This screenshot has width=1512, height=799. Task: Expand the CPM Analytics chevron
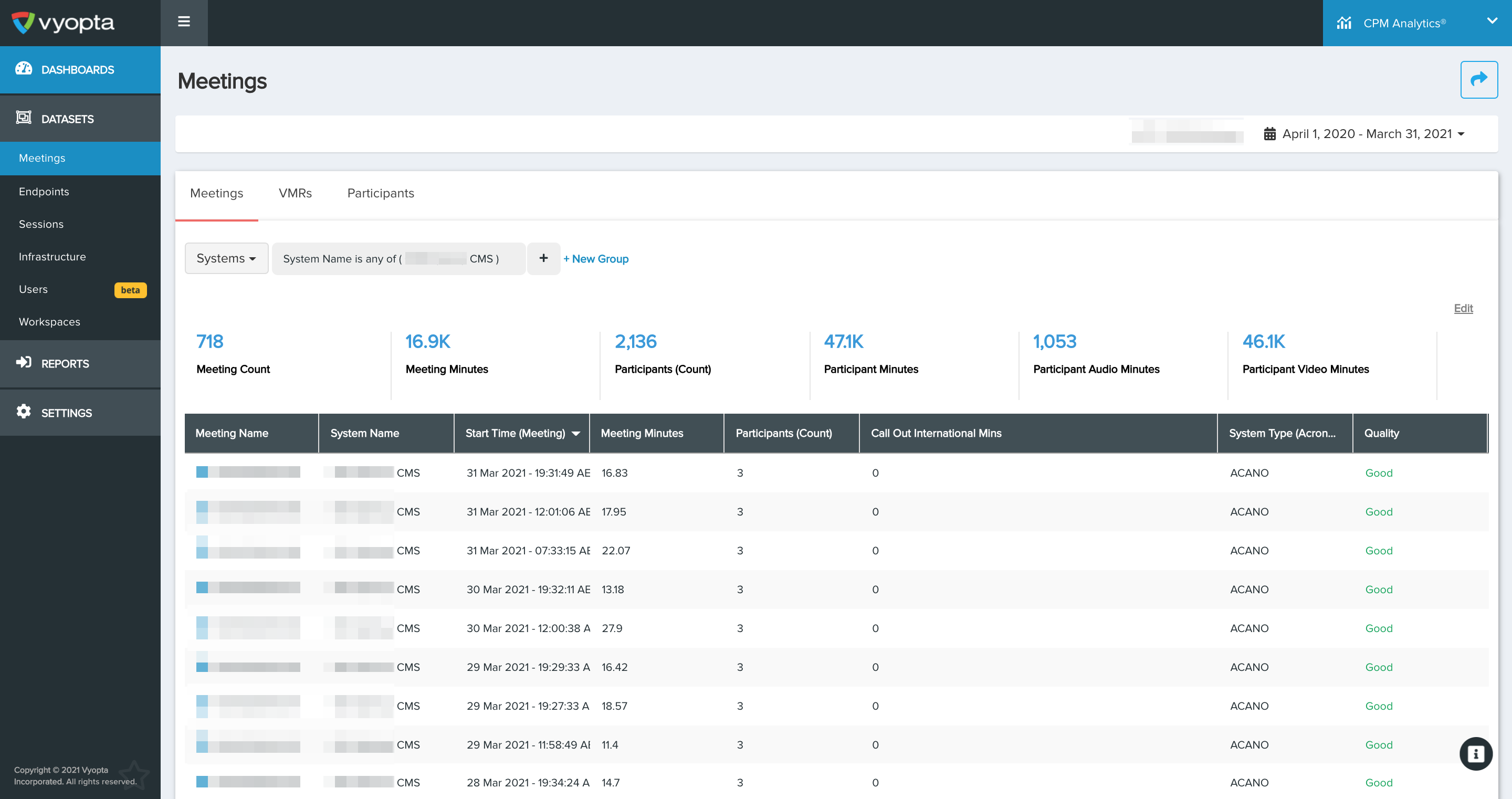point(1492,21)
